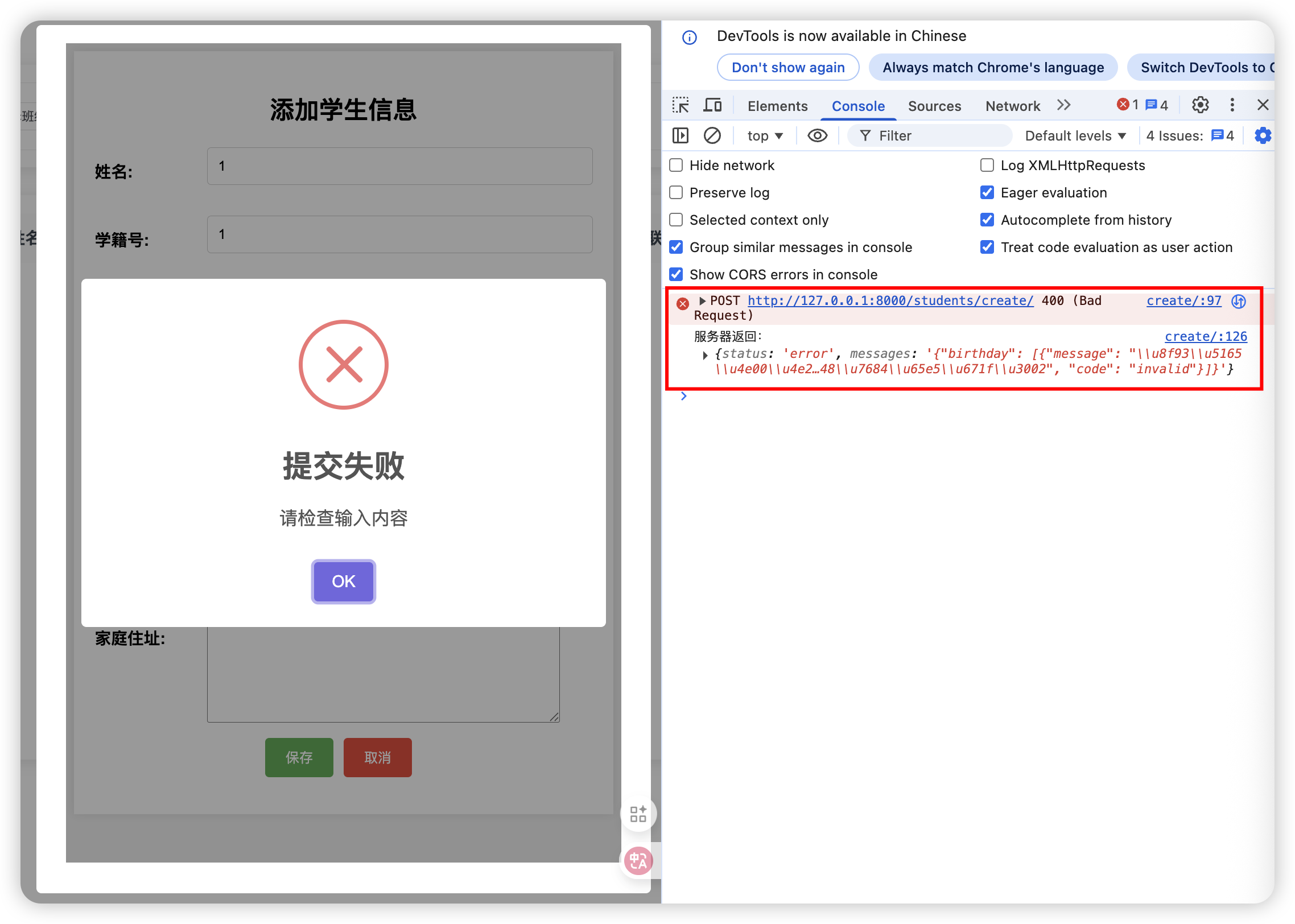The height and width of the screenshot is (924, 1295).
Task: Click the translate floating icon
Action: click(638, 861)
